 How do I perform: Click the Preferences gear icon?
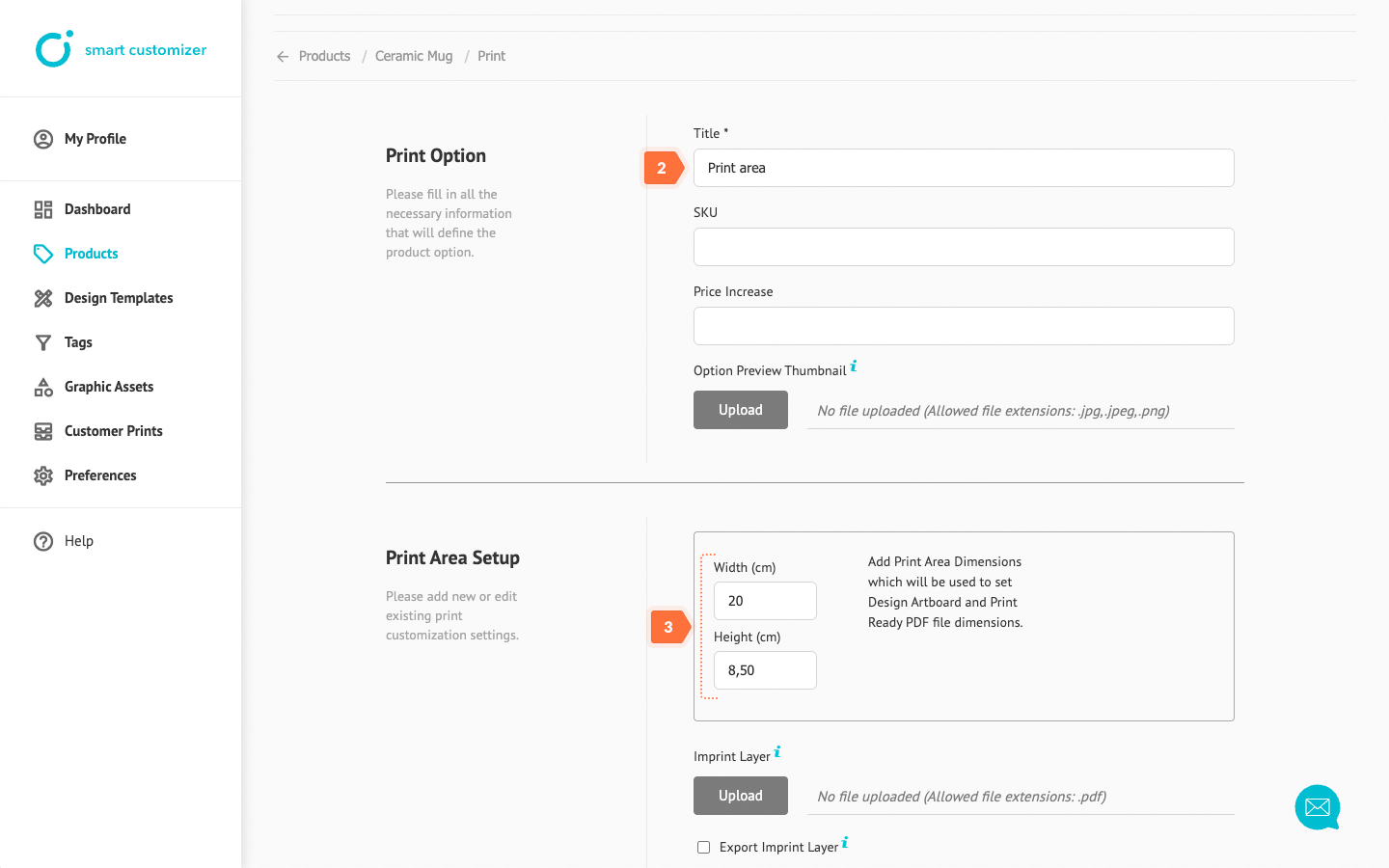[x=43, y=475]
